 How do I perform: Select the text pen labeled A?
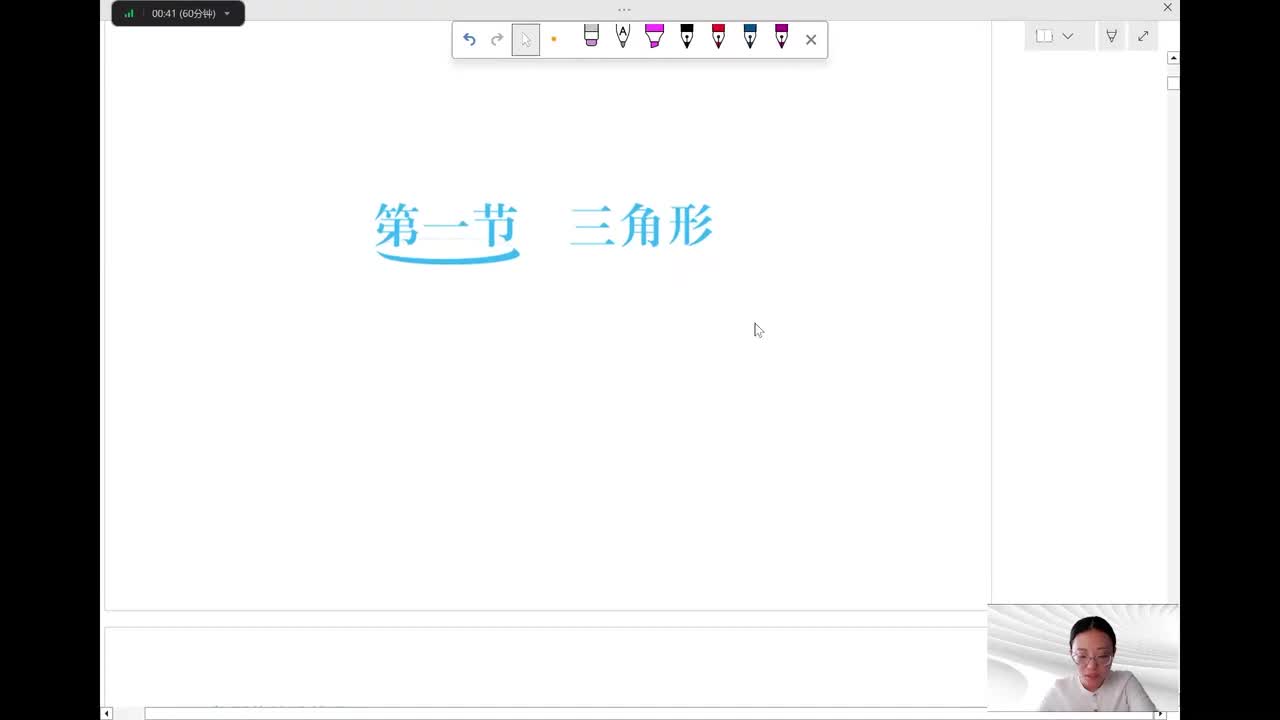click(623, 37)
